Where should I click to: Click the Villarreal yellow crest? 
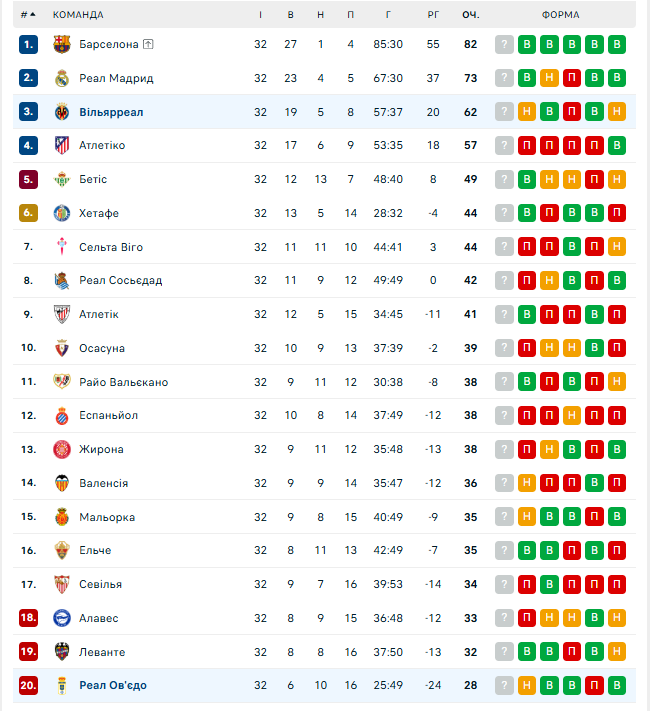click(x=62, y=112)
